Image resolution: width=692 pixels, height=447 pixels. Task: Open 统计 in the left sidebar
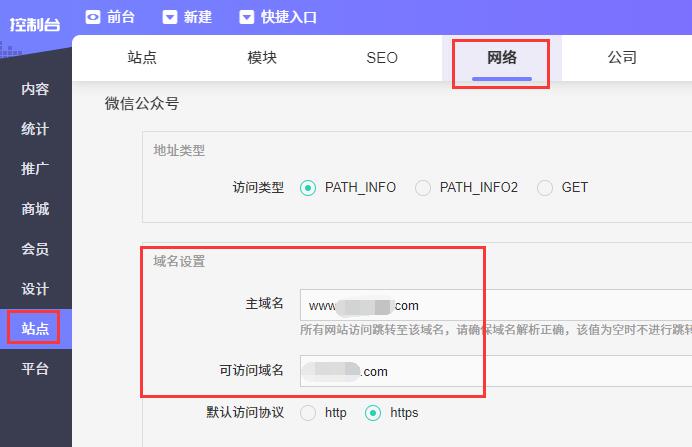coord(35,129)
